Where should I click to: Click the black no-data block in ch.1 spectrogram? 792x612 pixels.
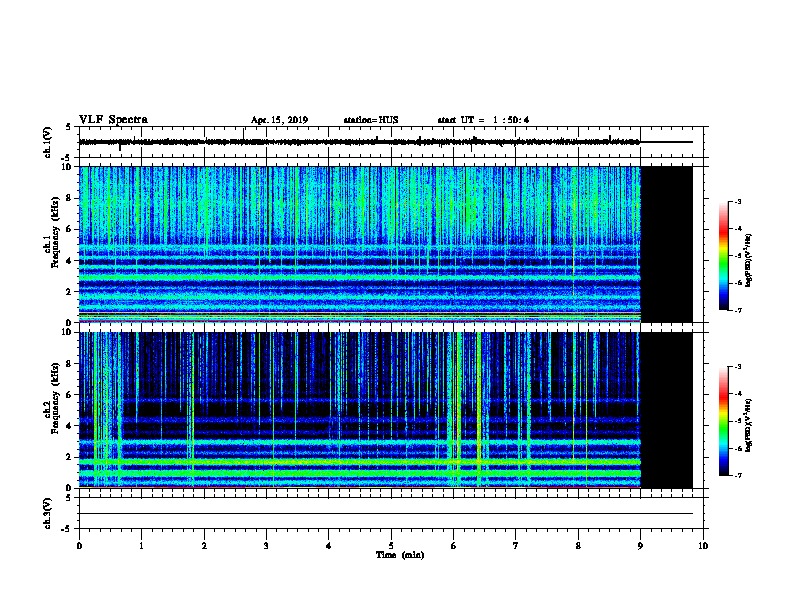667,244
